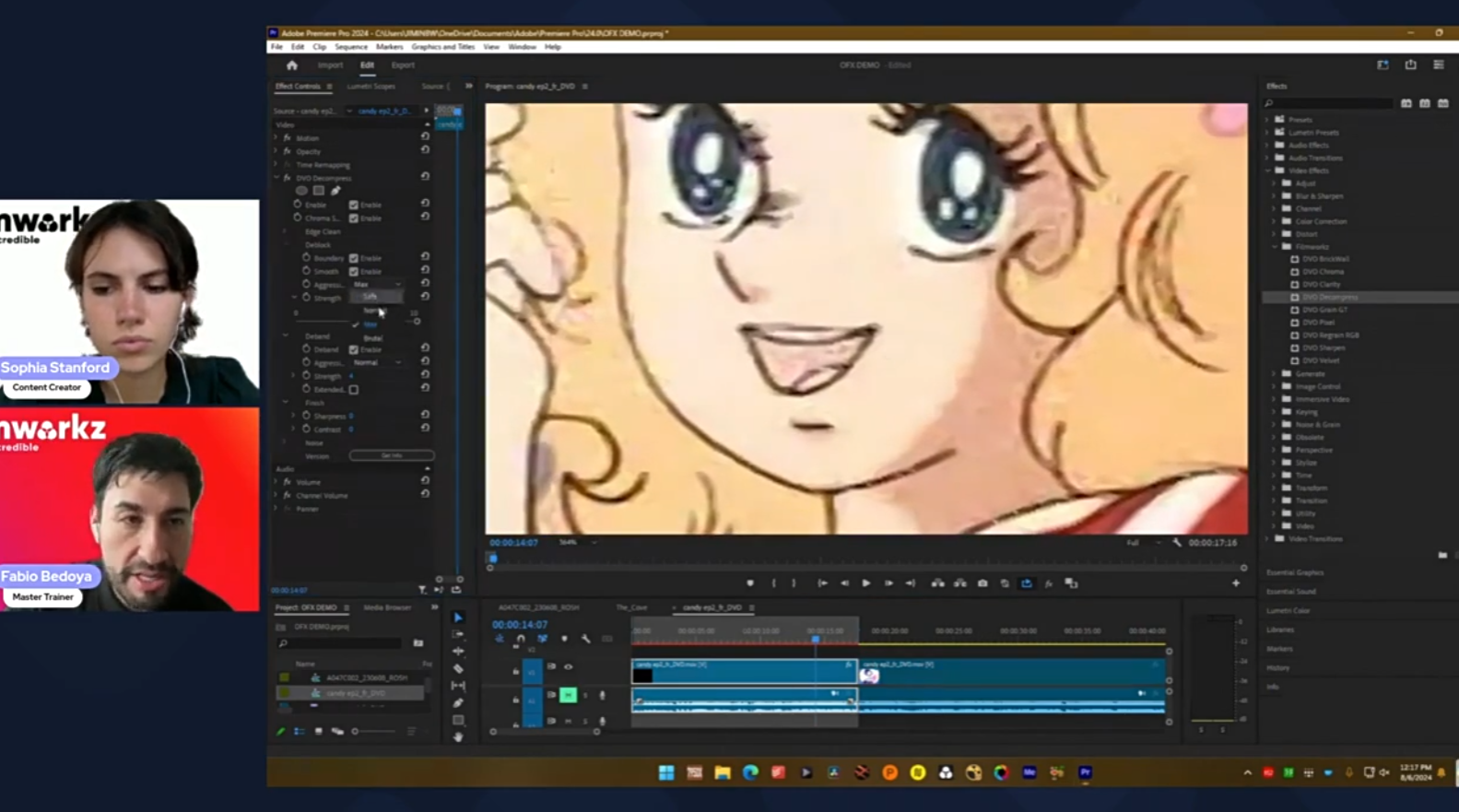Collapse the Video Effects folder
This screenshot has height=812, width=1459.
[1268, 171]
